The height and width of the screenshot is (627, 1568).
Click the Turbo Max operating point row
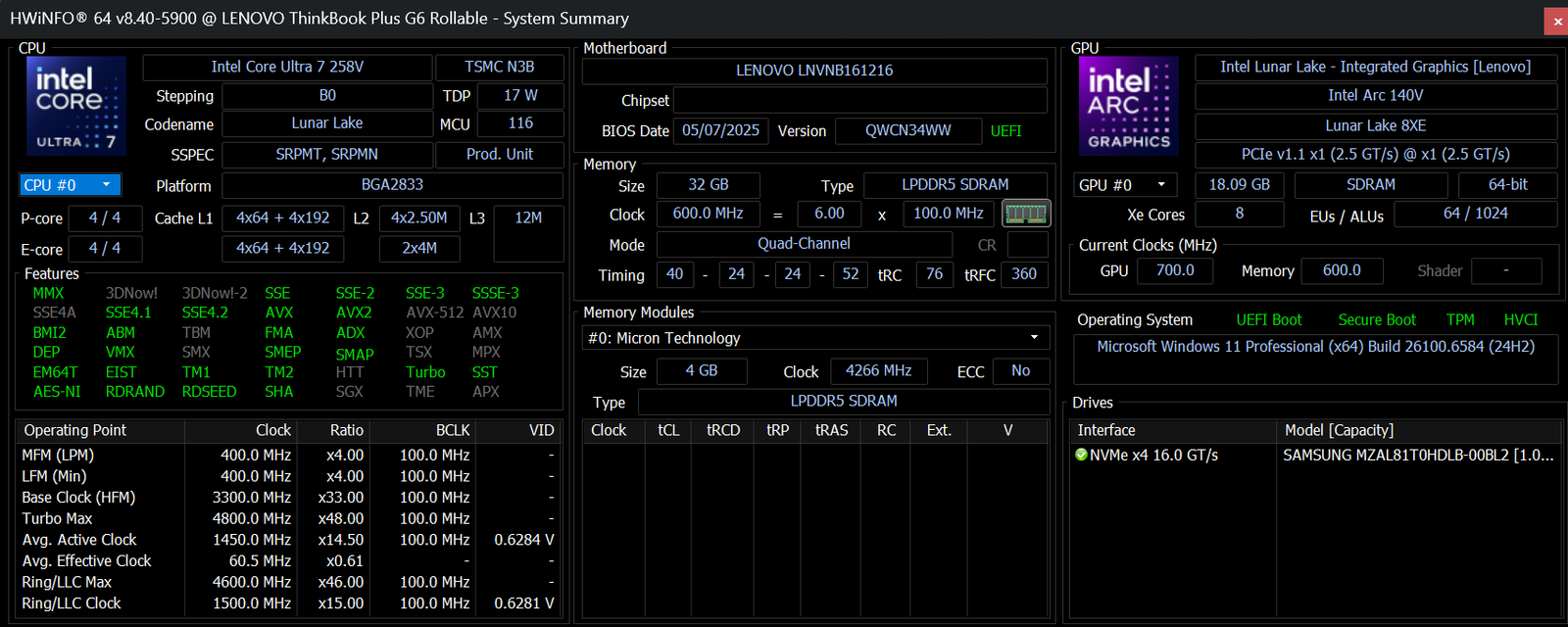click(x=58, y=518)
